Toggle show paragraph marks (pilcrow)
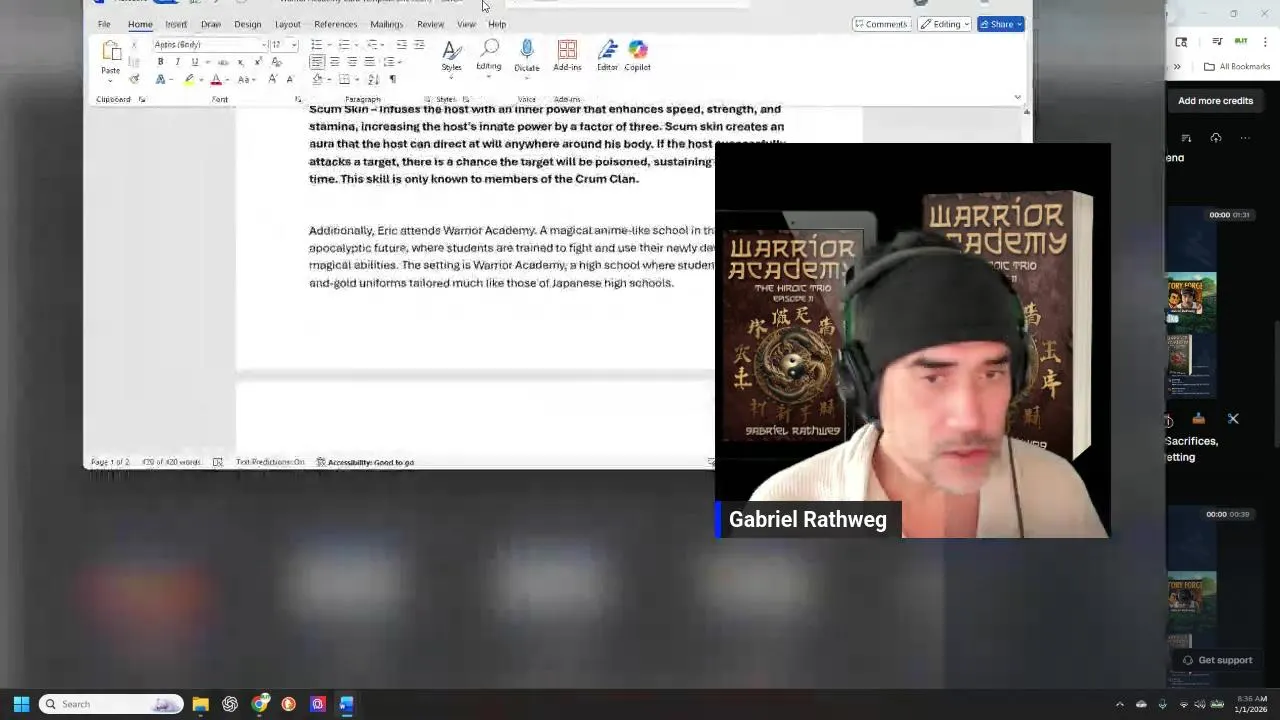Viewport: 1280px width, 720px height. 392,79
